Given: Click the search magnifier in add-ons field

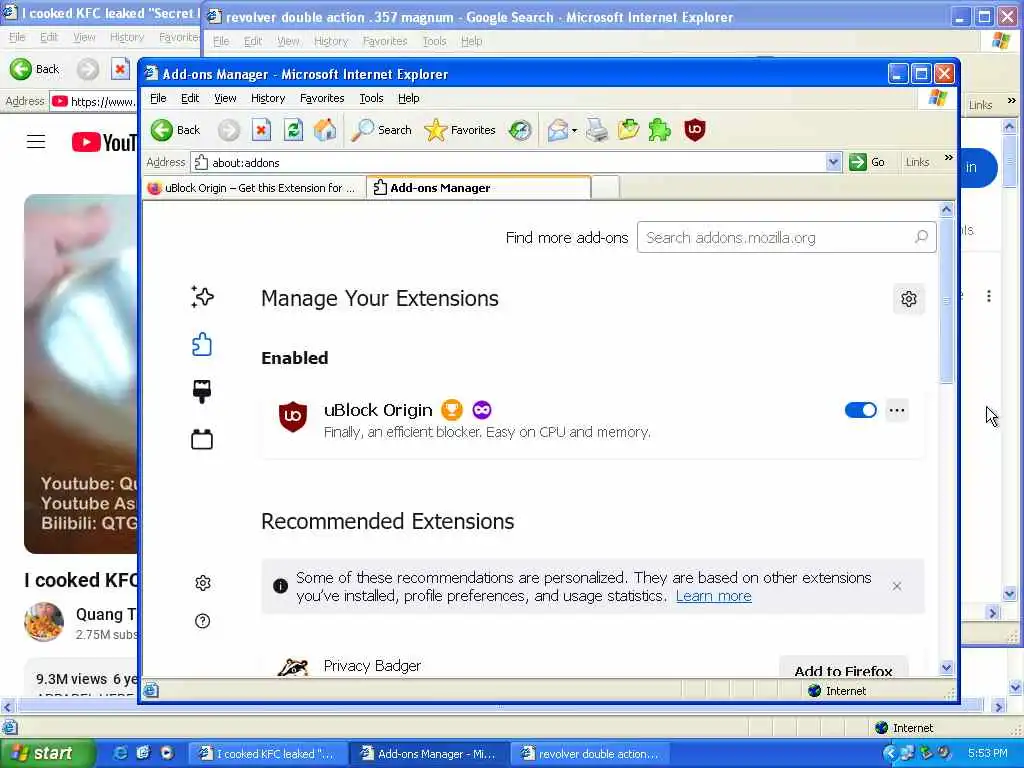Looking at the screenshot, I should 921,237.
